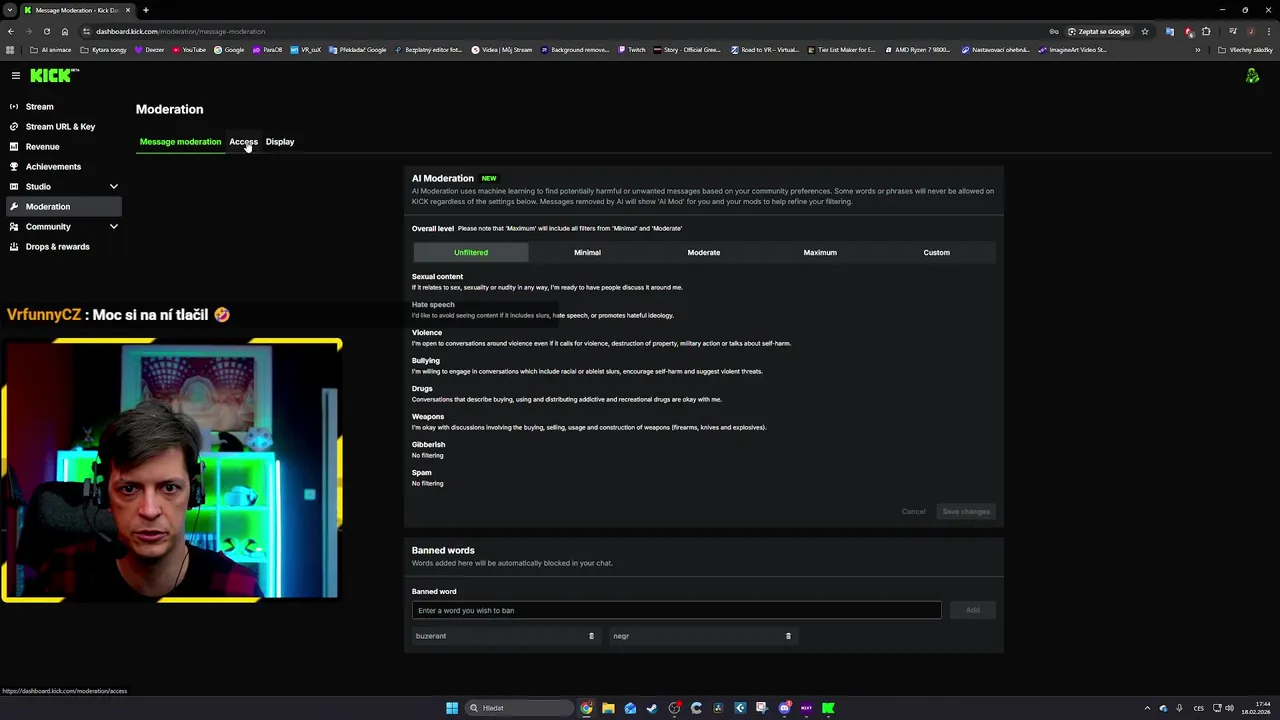The width and height of the screenshot is (1280, 720).
Task: Click the browser home icon
Action: pos(64,31)
